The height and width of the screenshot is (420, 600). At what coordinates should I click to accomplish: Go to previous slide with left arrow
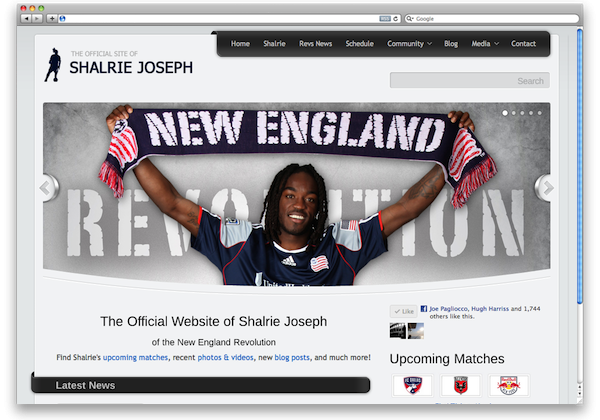48,187
